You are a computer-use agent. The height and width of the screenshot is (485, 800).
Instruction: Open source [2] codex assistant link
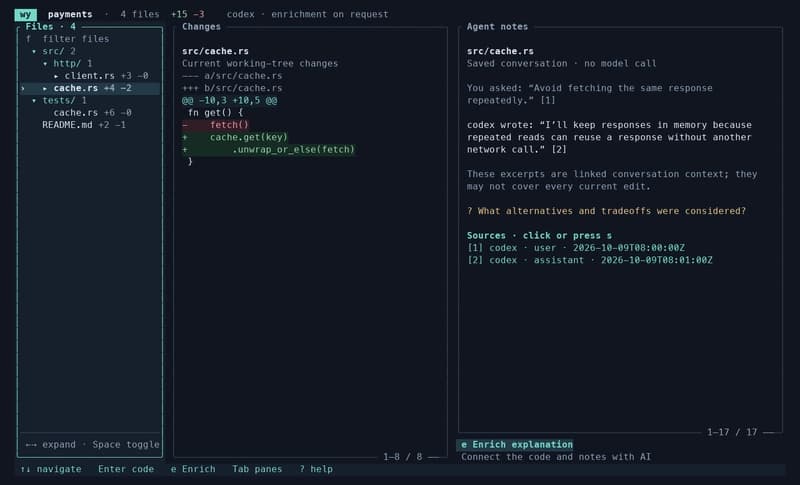pos(590,260)
